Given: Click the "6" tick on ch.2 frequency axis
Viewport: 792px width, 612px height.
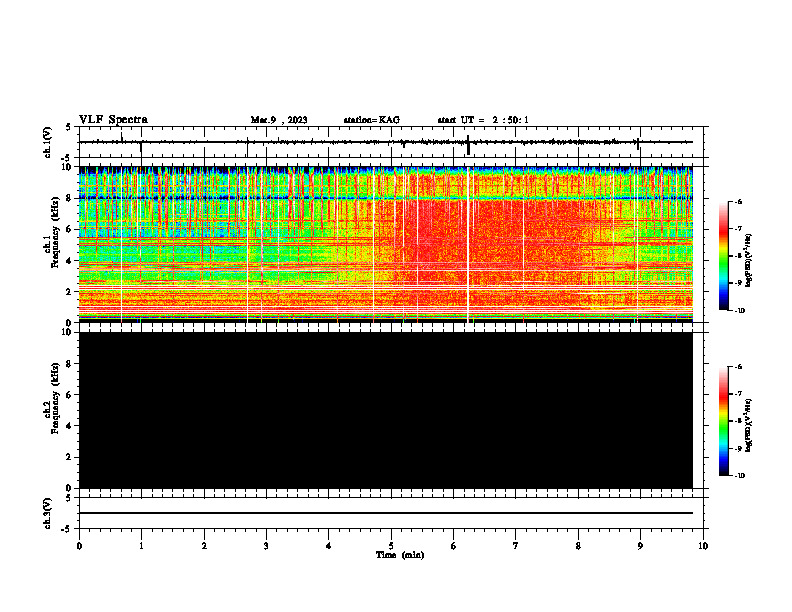Looking at the screenshot, I should pyautogui.click(x=70, y=394).
